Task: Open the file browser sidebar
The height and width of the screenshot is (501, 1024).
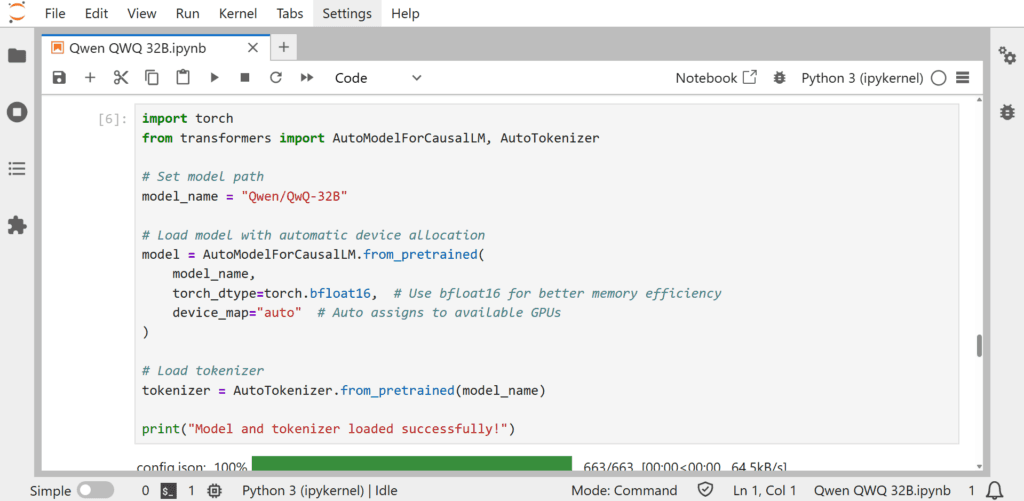Action: (x=17, y=56)
